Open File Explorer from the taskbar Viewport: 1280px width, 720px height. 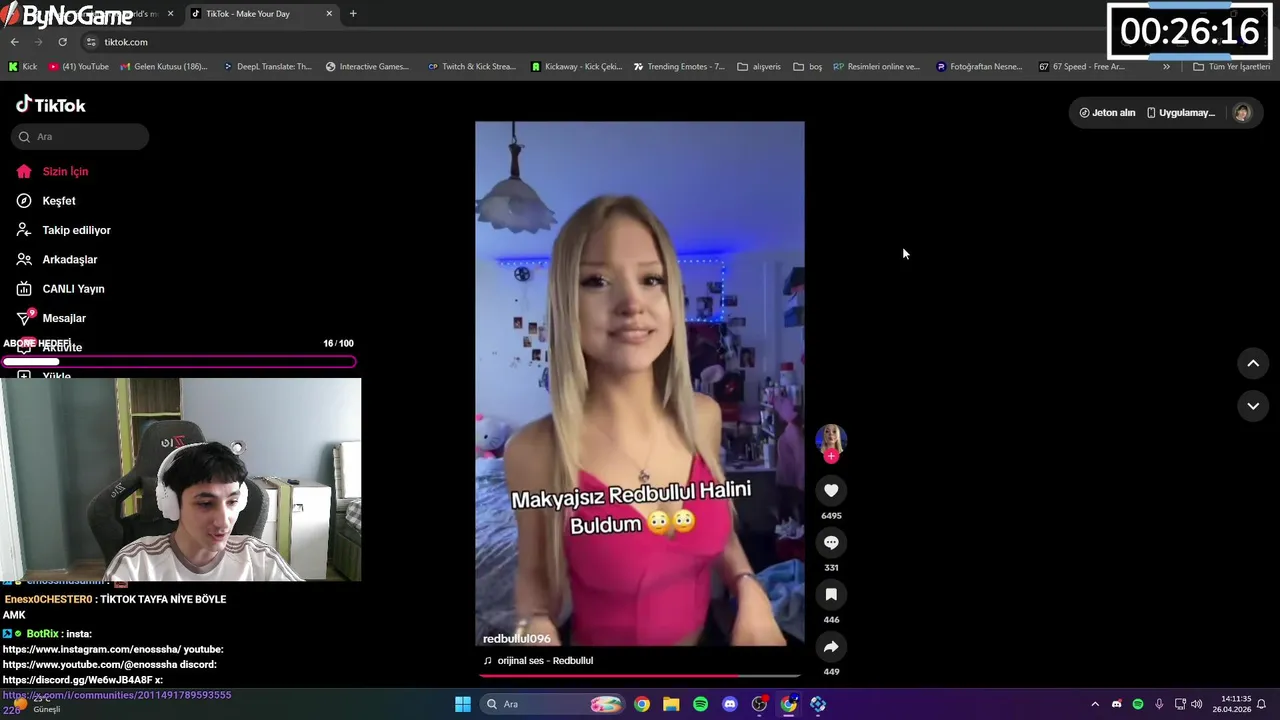pyautogui.click(x=671, y=704)
